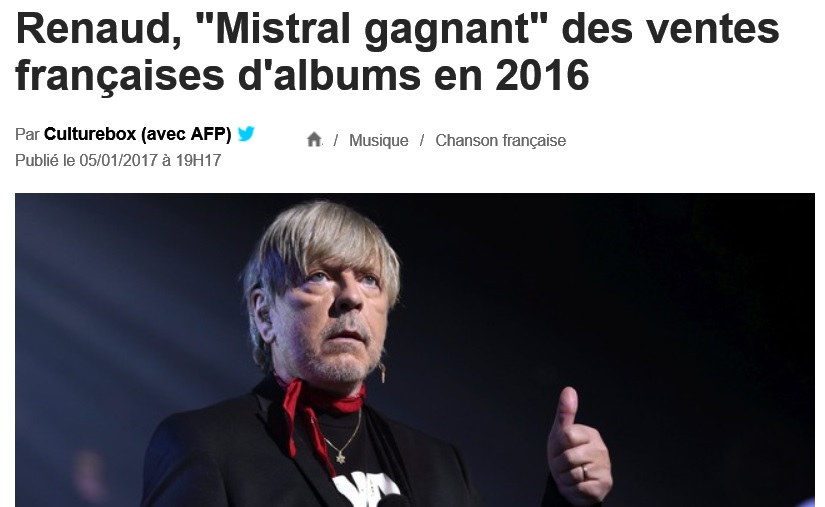Click the slash separator after the home icon
The image size is (825, 507).
[336, 140]
